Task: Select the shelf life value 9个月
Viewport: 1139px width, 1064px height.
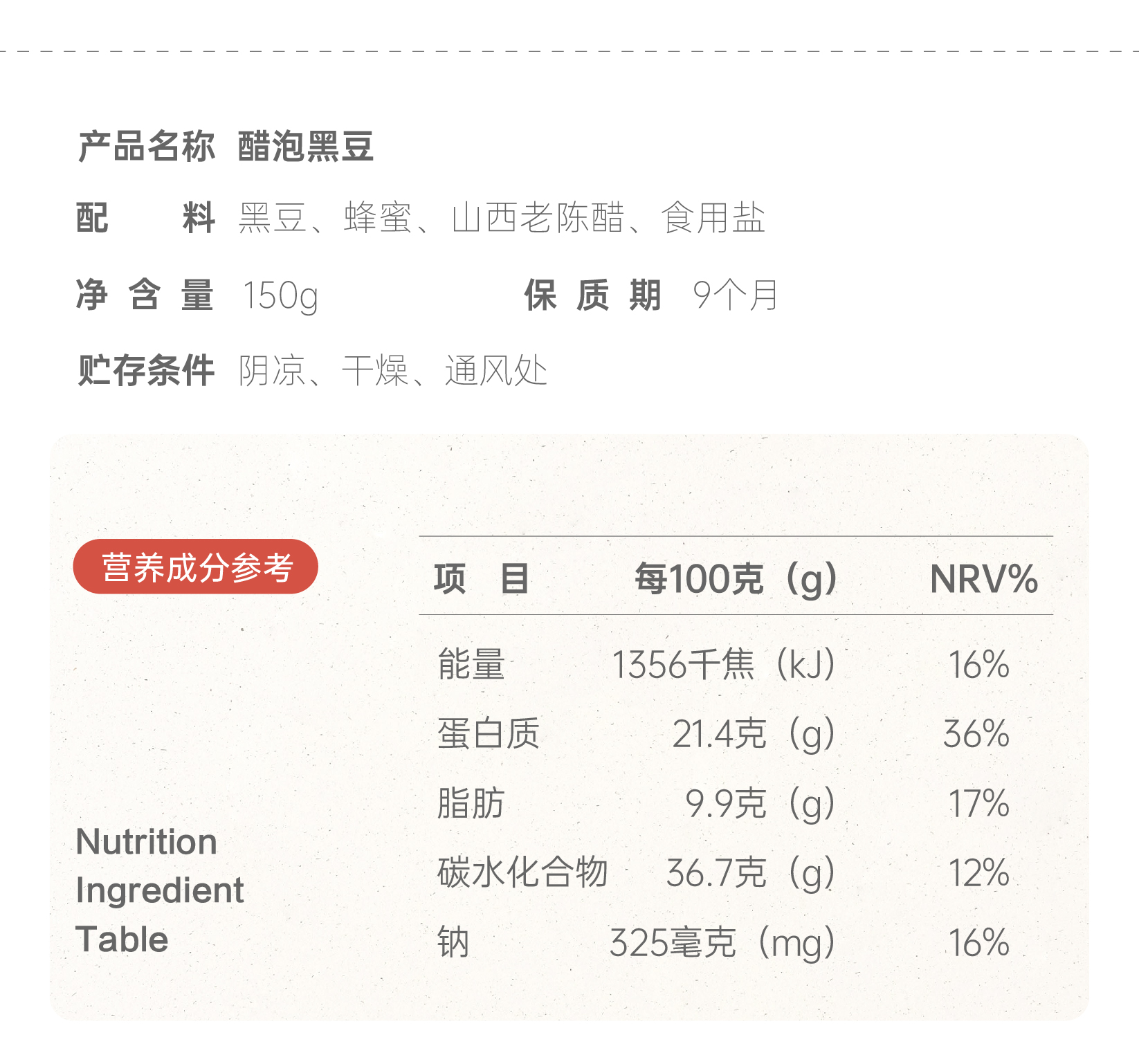Action: click(x=735, y=295)
